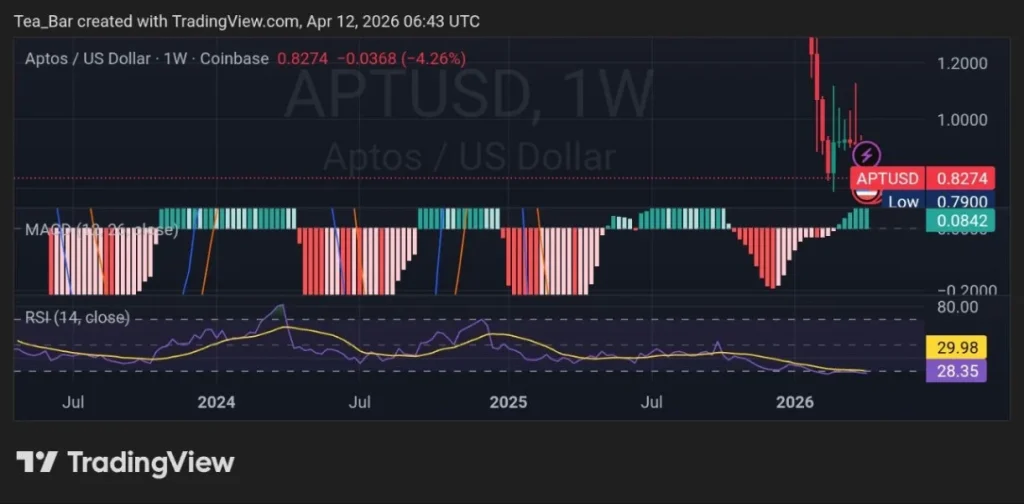Click the 2025 time axis label
Viewport: 1024px width, 504px height.
pos(508,402)
